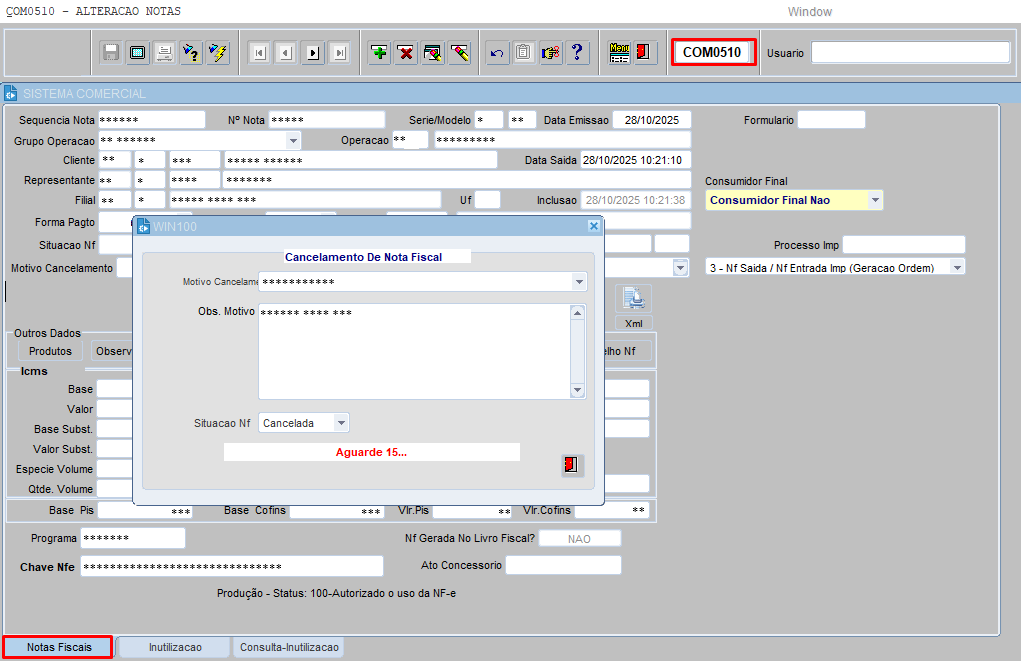
Task: Select the Notas Fiscais tab
Action: pos(58,647)
